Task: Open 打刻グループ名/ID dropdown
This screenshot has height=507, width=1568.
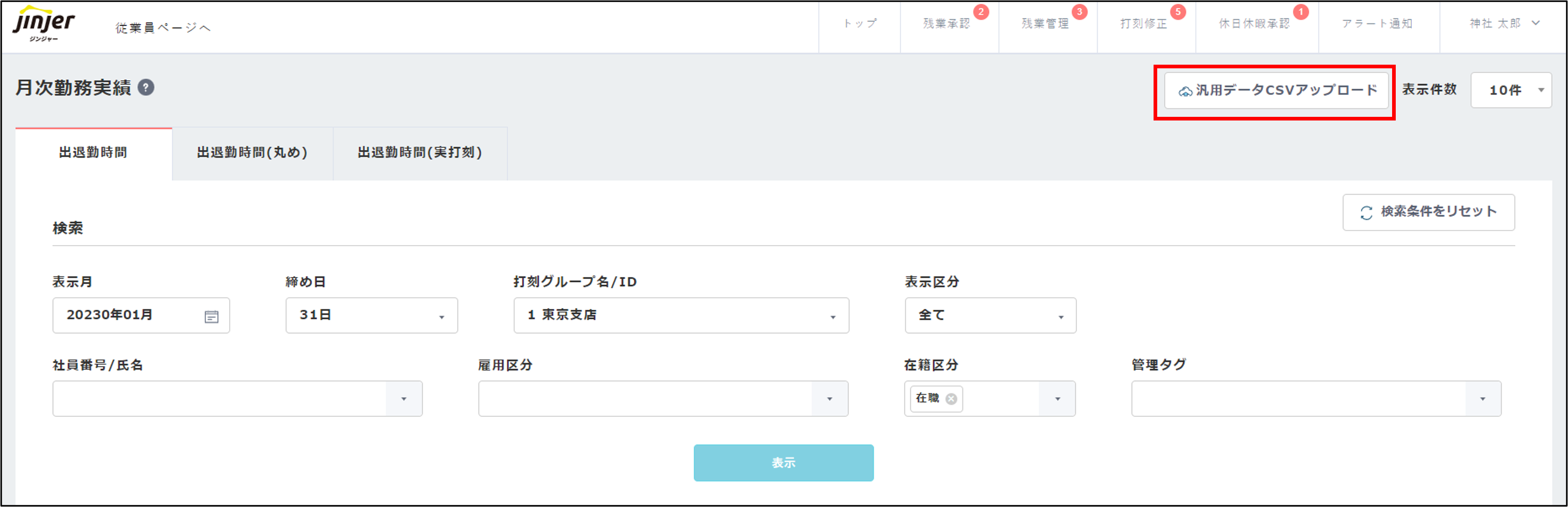Action: click(681, 316)
